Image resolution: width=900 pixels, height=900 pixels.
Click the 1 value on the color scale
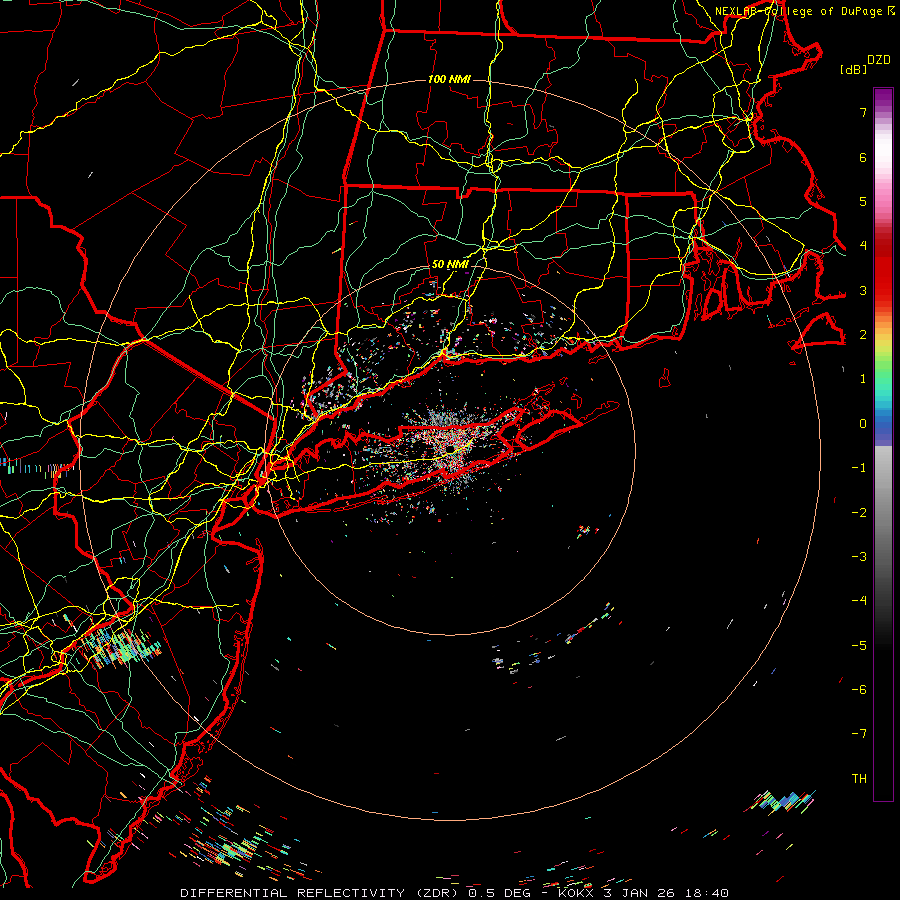click(x=863, y=379)
